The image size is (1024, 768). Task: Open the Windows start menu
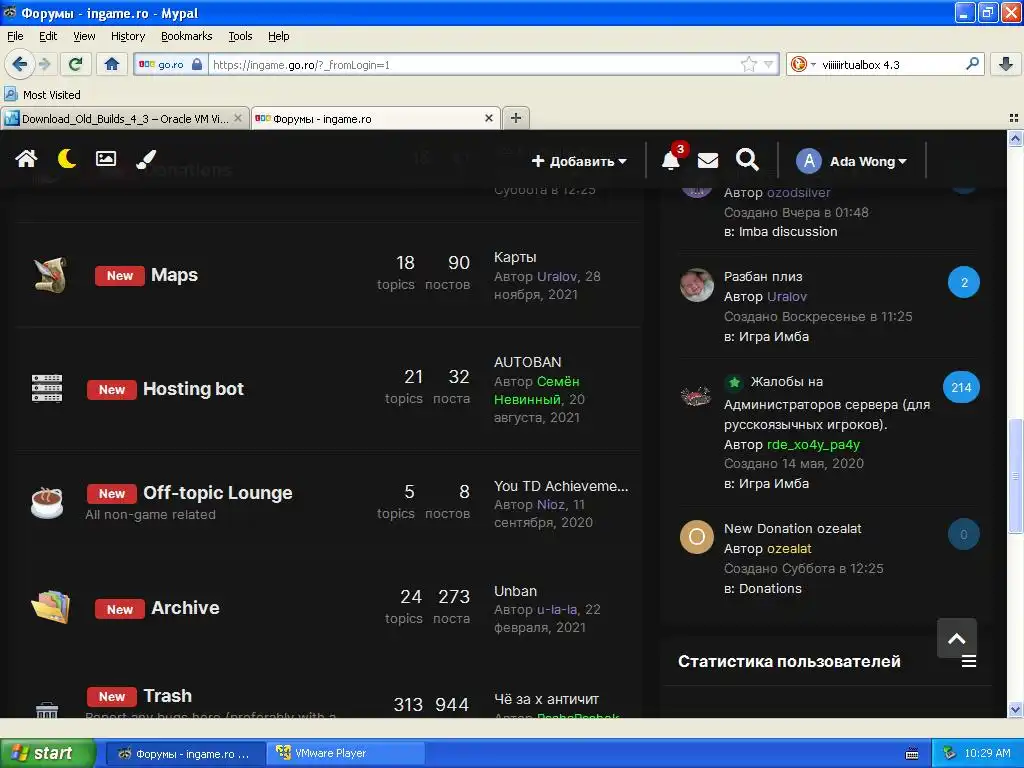[x=47, y=753]
